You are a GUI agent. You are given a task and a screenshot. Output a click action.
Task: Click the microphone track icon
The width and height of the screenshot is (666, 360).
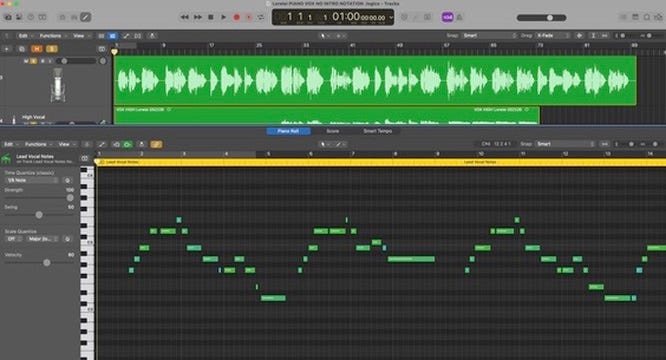58,85
